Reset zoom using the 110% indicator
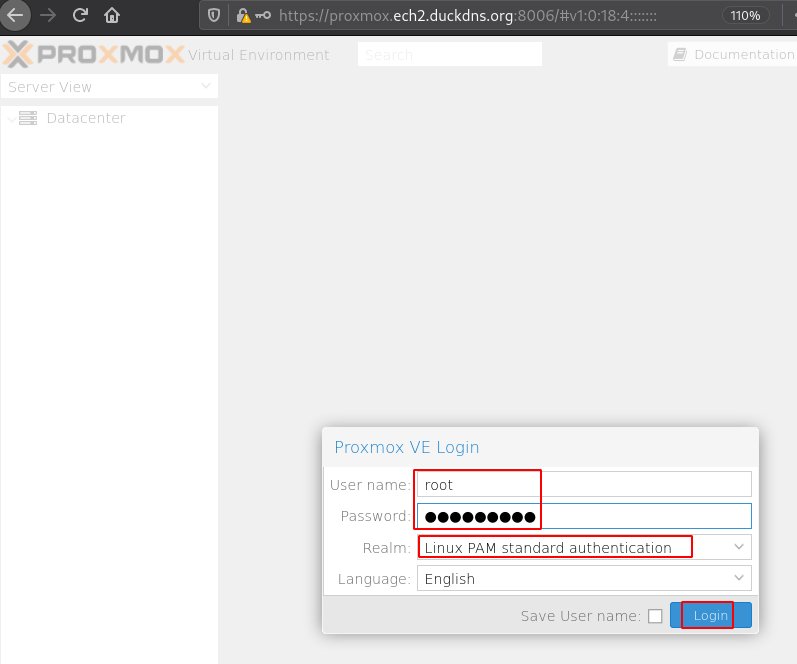 pyautogui.click(x=745, y=16)
